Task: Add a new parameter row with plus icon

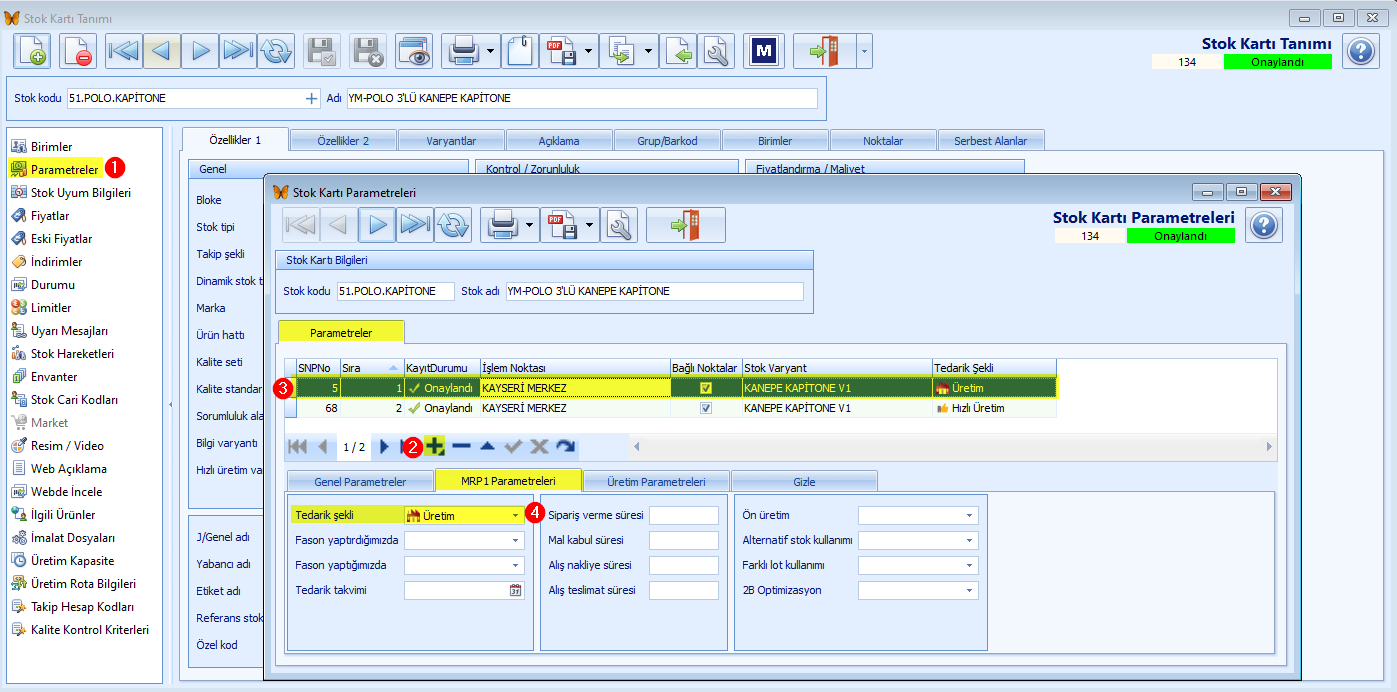Action: pos(434,446)
